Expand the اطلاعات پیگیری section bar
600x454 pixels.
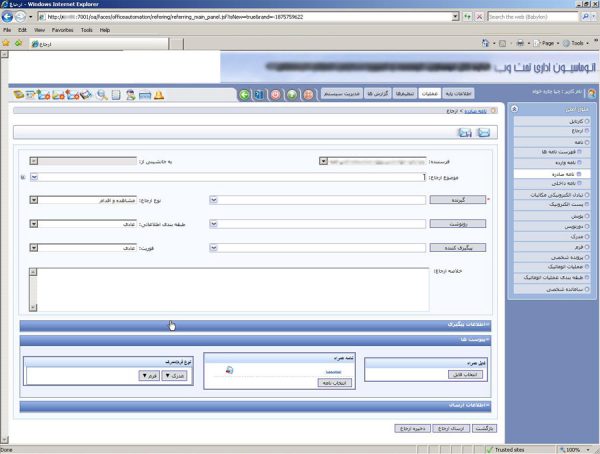click(255, 326)
